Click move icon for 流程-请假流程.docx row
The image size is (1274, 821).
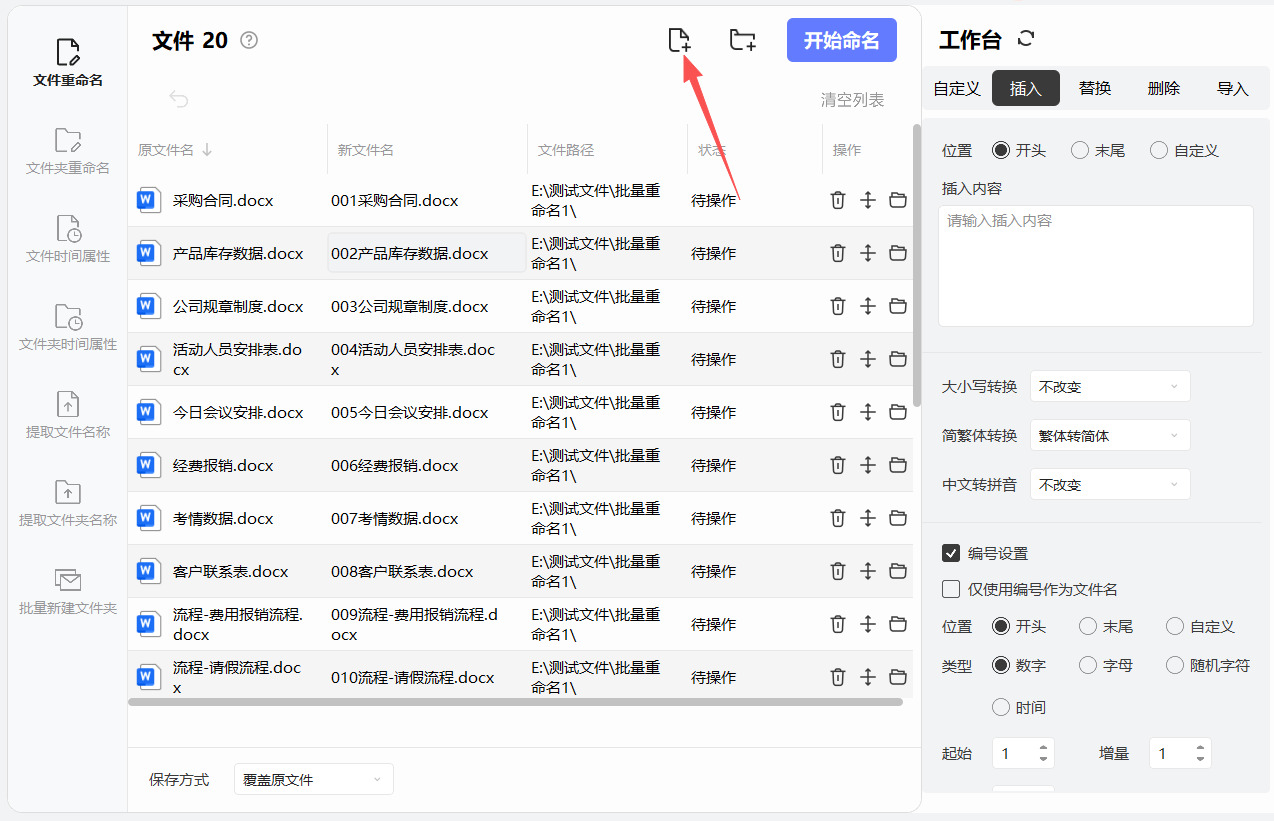(x=868, y=677)
